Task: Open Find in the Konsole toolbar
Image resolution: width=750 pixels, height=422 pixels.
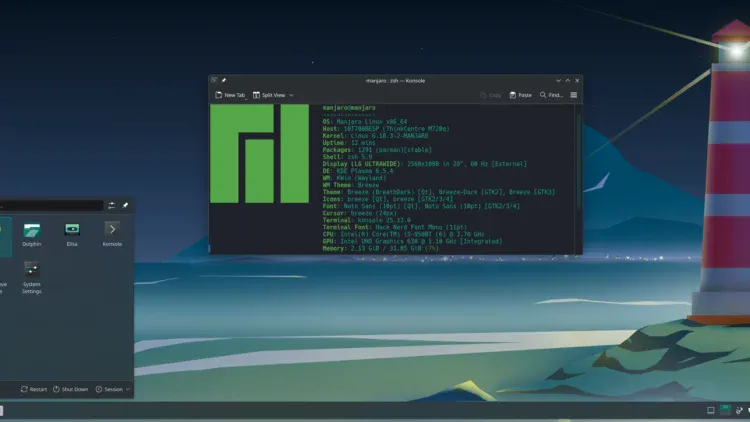Action: pos(552,95)
